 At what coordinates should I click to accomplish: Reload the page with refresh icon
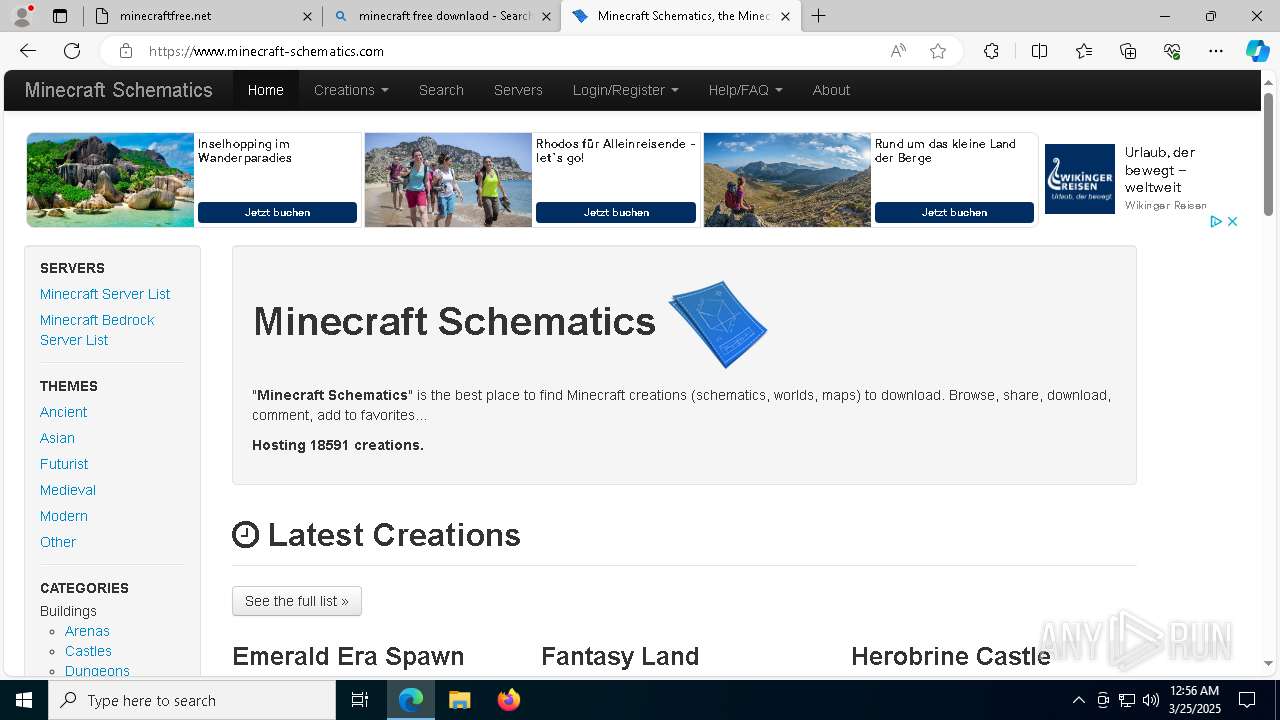coord(72,51)
